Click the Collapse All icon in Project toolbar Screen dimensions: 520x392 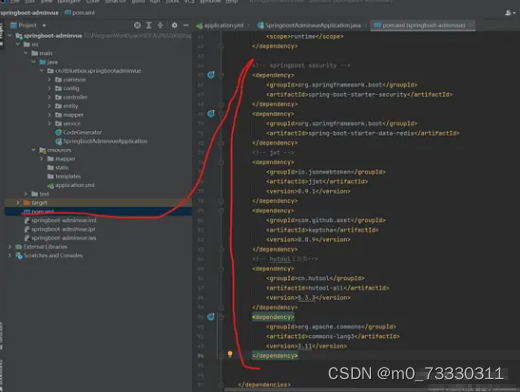pos(160,25)
